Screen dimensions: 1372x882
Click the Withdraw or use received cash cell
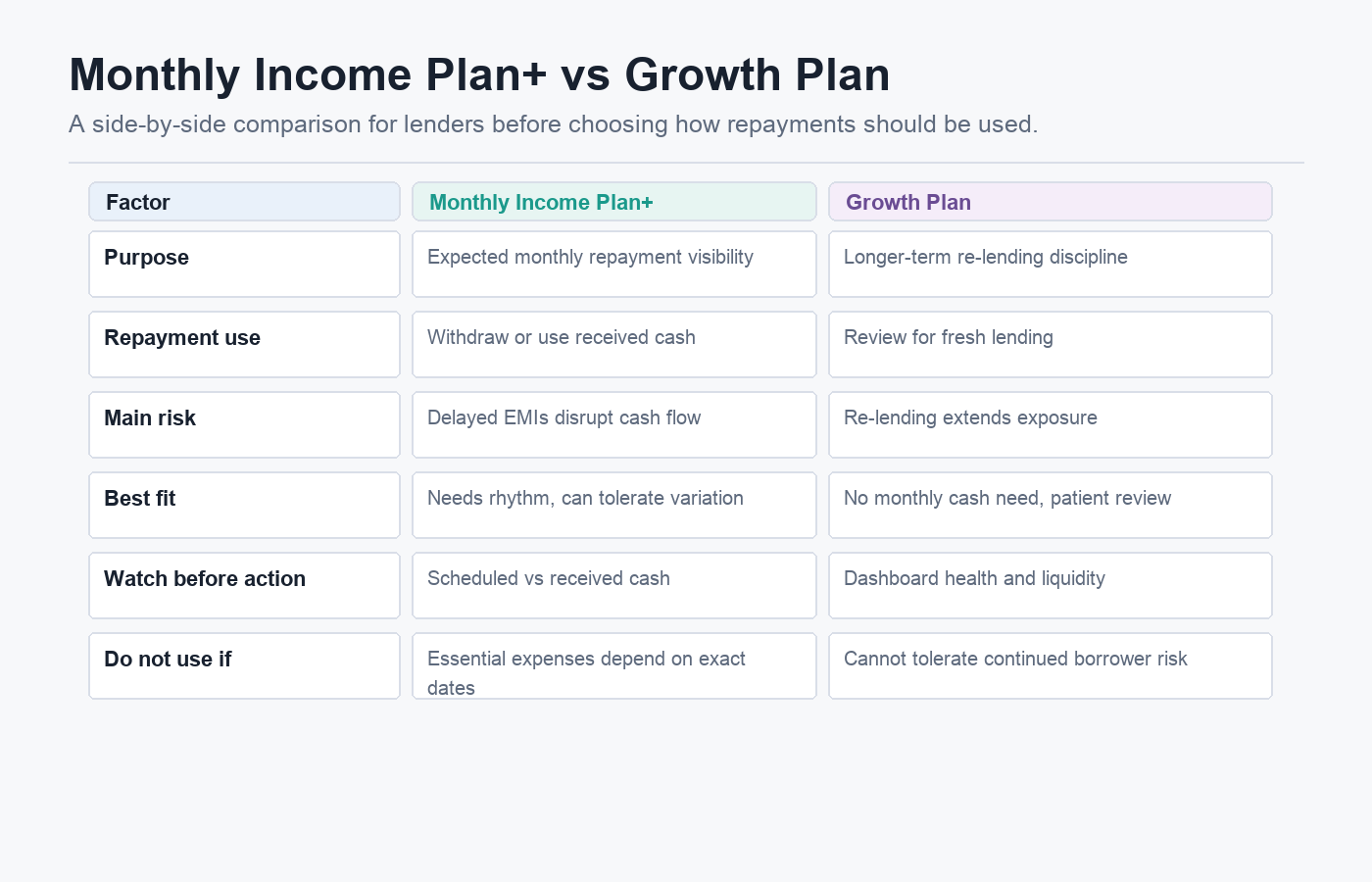coord(614,345)
